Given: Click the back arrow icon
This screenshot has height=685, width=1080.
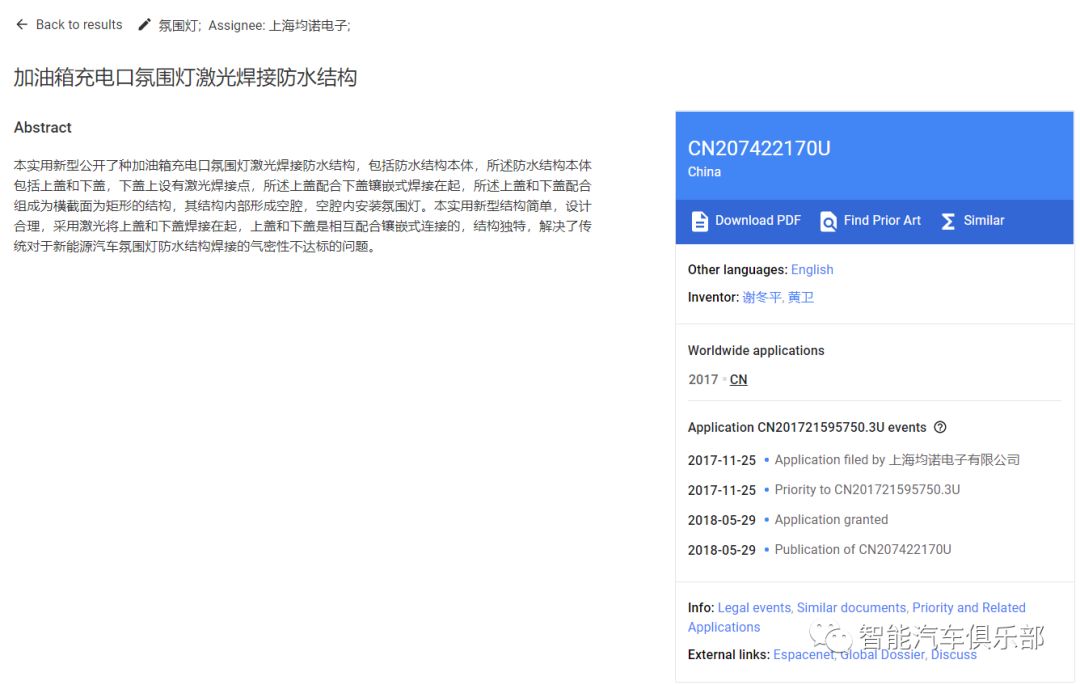Looking at the screenshot, I should [x=21, y=25].
